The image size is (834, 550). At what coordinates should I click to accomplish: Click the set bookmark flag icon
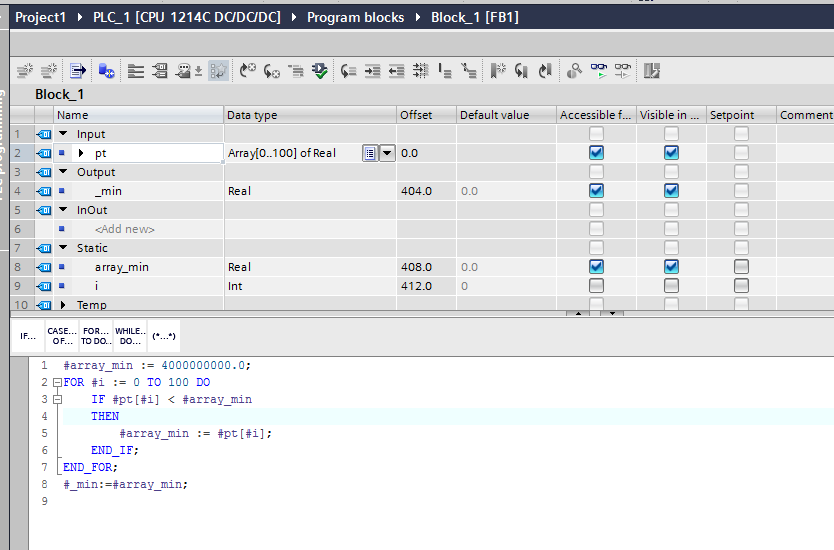(498, 71)
